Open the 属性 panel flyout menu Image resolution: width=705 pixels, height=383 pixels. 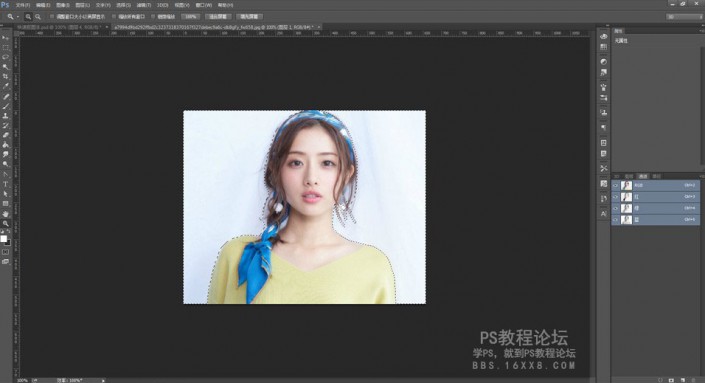point(702,31)
